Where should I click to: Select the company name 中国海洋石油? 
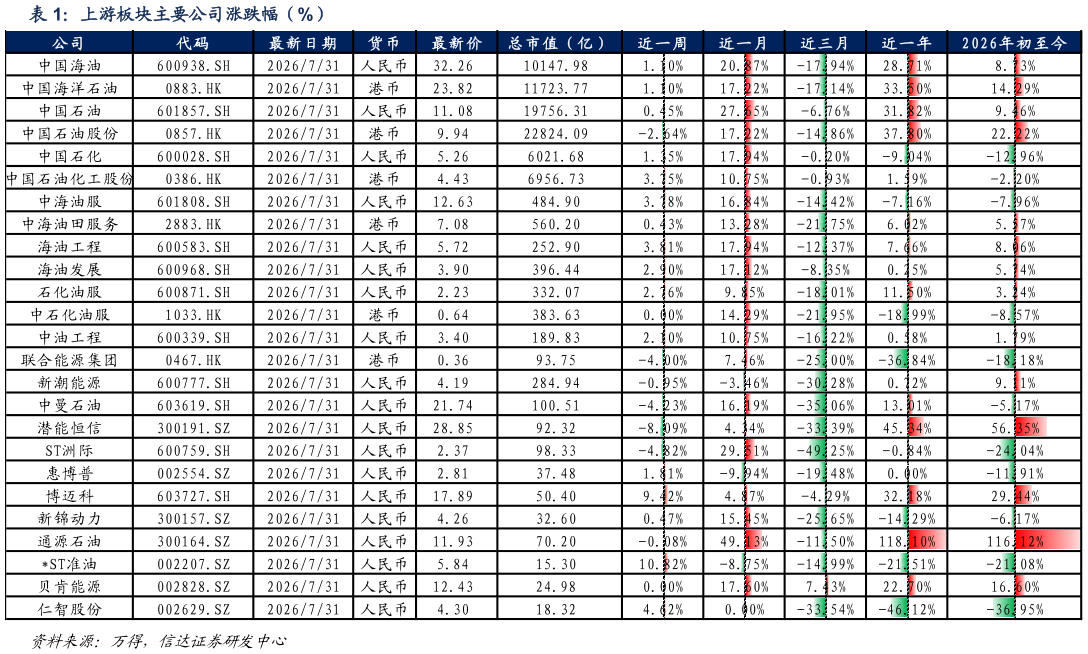pos(69,89)
